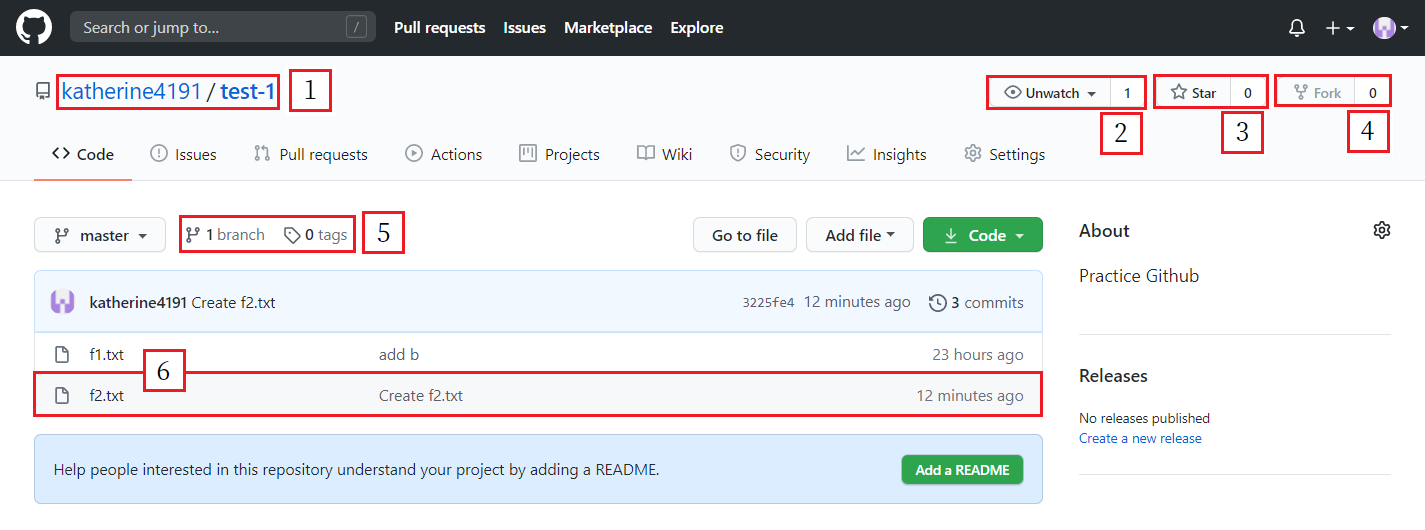View the stargazers count next to Star

coord(1248,93)
